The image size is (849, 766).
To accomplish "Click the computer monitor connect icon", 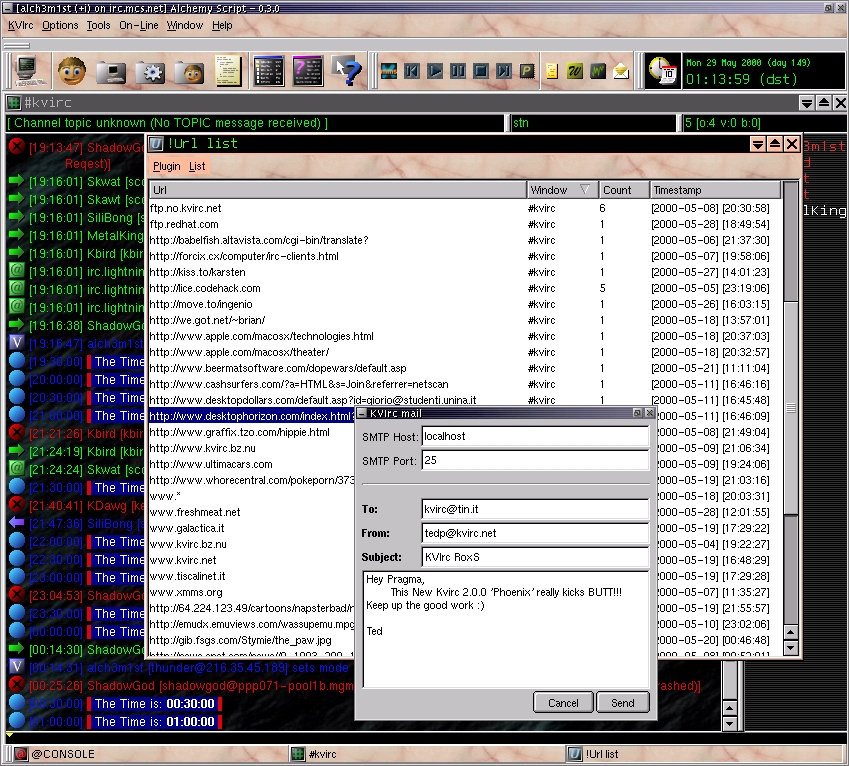I will click(x=27, y=71).
